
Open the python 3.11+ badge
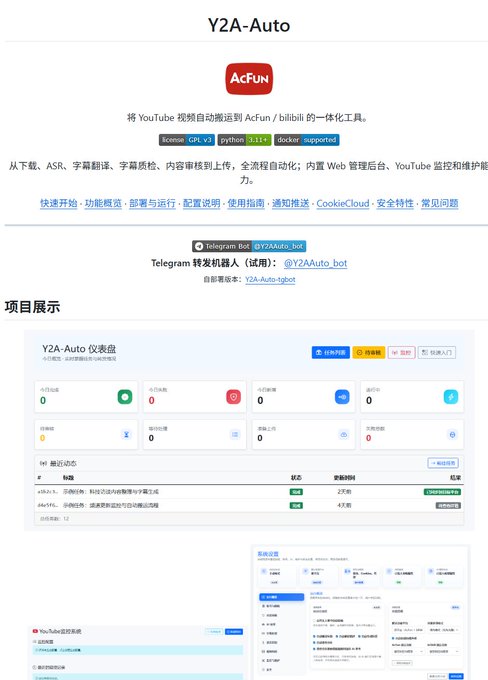tap(244, 140)
